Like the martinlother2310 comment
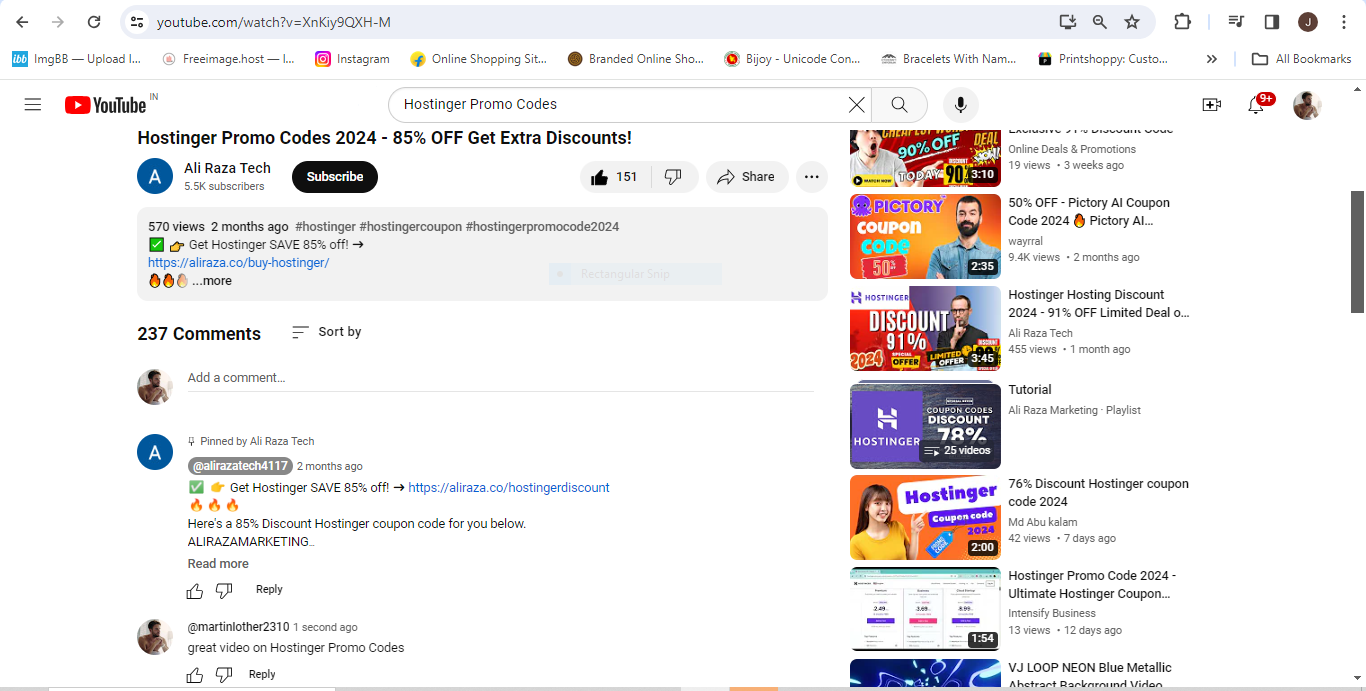Screen dimensions: 1366x691 tap(195, 675)
